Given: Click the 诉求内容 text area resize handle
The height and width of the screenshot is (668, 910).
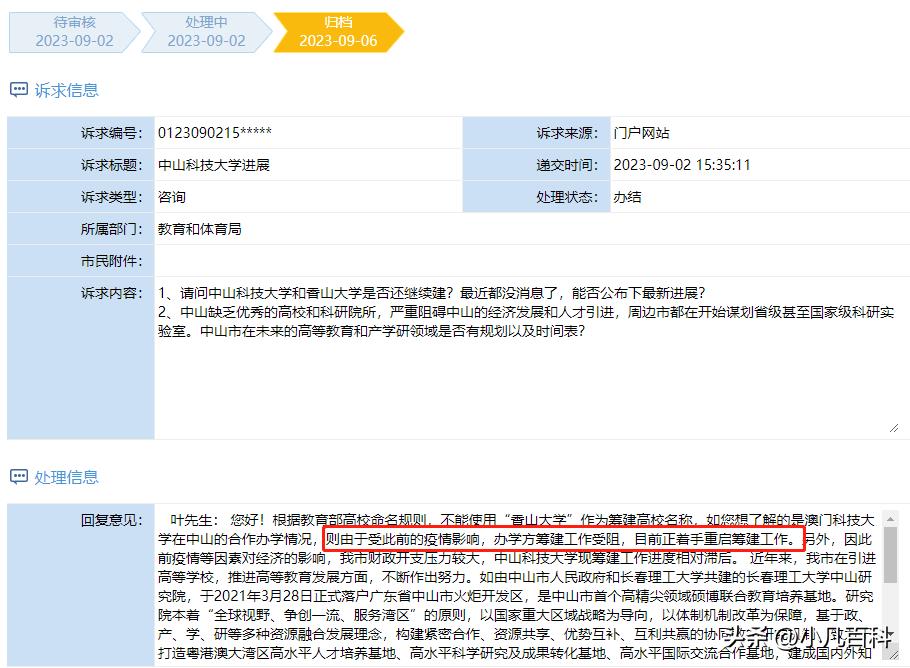Looking at the screenshot, I should pyautogui.click(x=893, y=427).
